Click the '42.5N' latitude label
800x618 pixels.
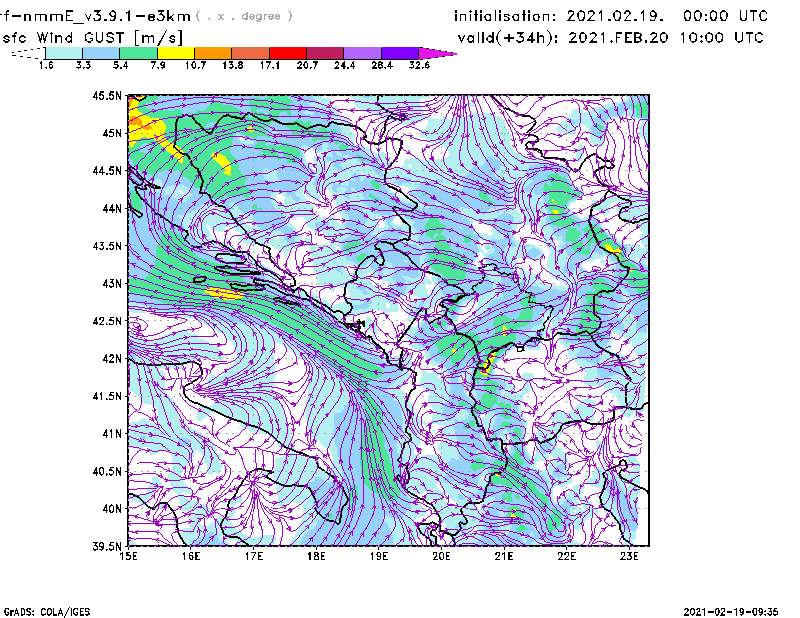pyautogui.click(x=107, y=321)
